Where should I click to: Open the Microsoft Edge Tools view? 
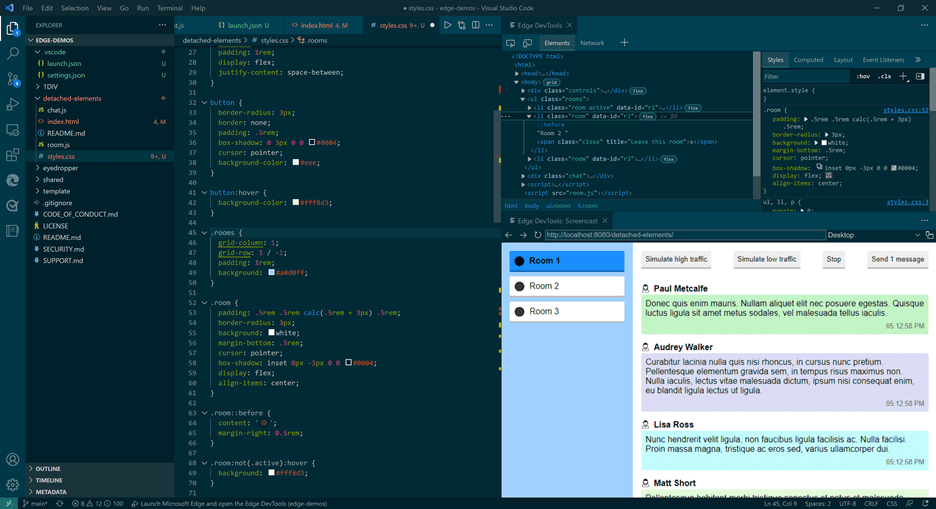pyautogui.click(x=13, y=180)
